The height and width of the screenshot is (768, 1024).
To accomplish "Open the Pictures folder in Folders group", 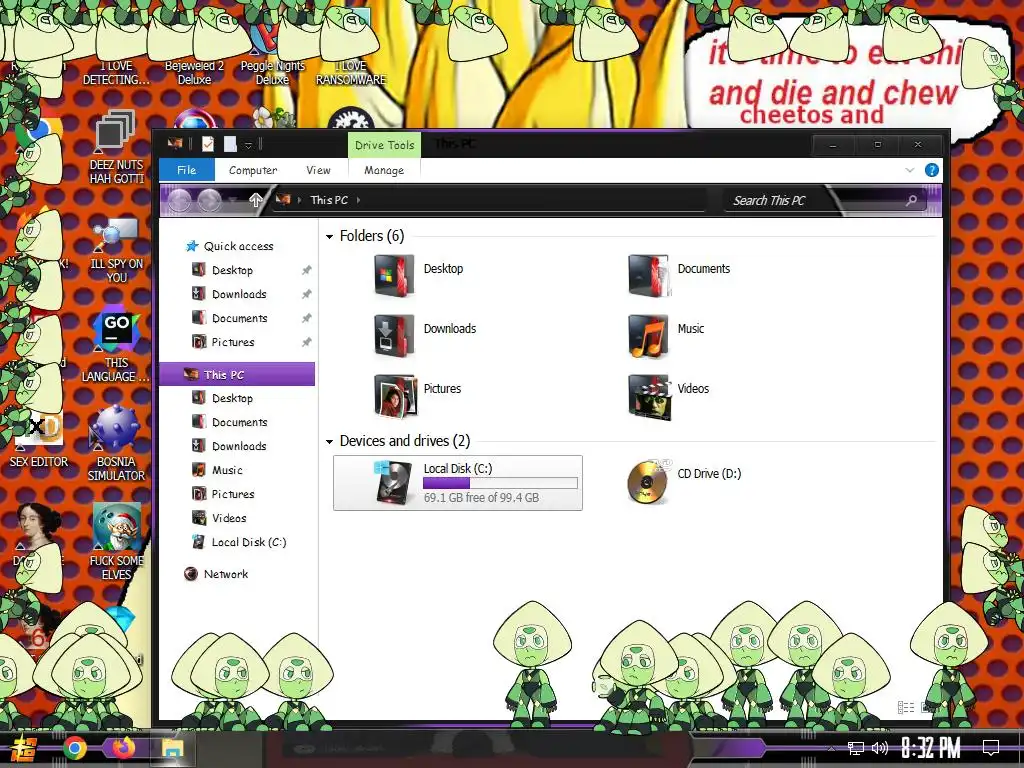I will [418, 394].
